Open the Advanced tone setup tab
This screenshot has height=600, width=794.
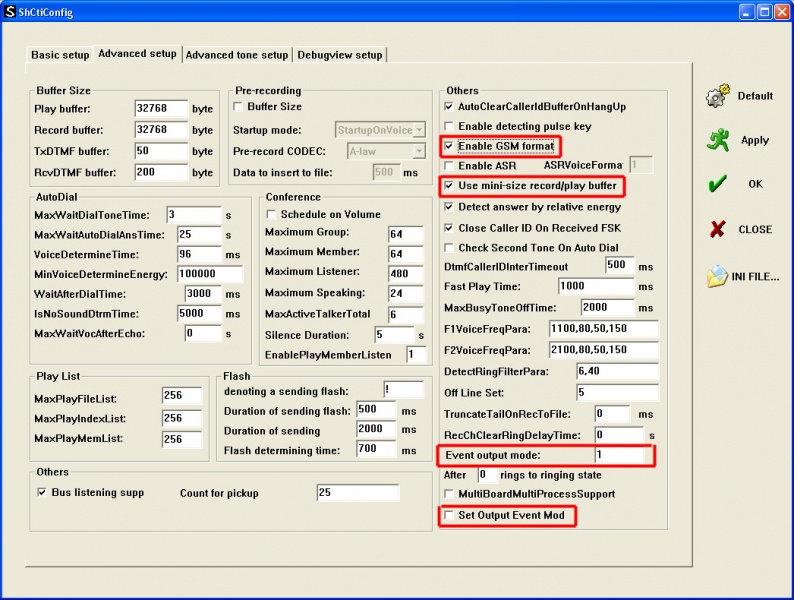coord(236,55)
